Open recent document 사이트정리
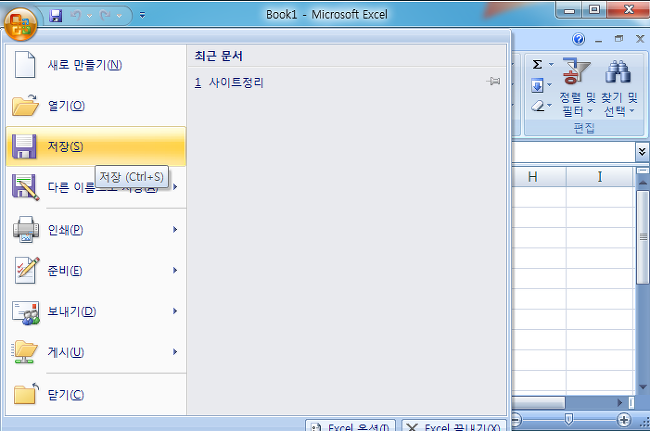The height and width of the screenshot is (431, 650). click(229, 82)
